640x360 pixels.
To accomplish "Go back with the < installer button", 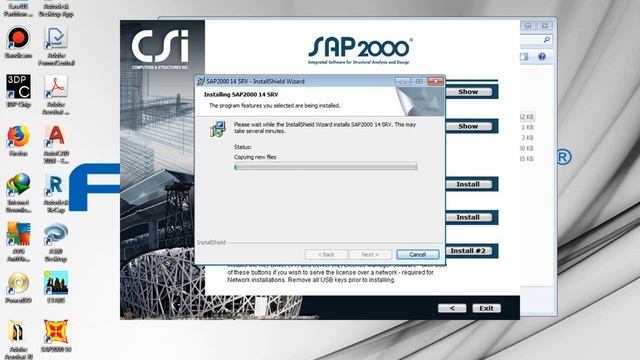I will [x=452, y=308].
